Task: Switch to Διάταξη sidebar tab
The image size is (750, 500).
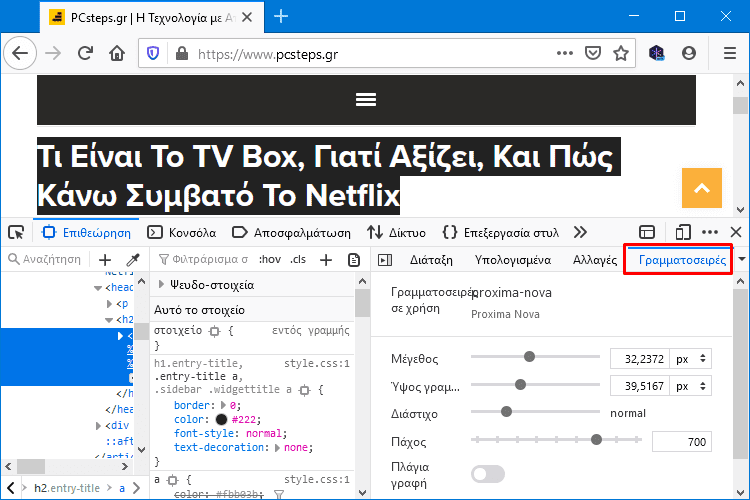Action: [x=431, y=260]
